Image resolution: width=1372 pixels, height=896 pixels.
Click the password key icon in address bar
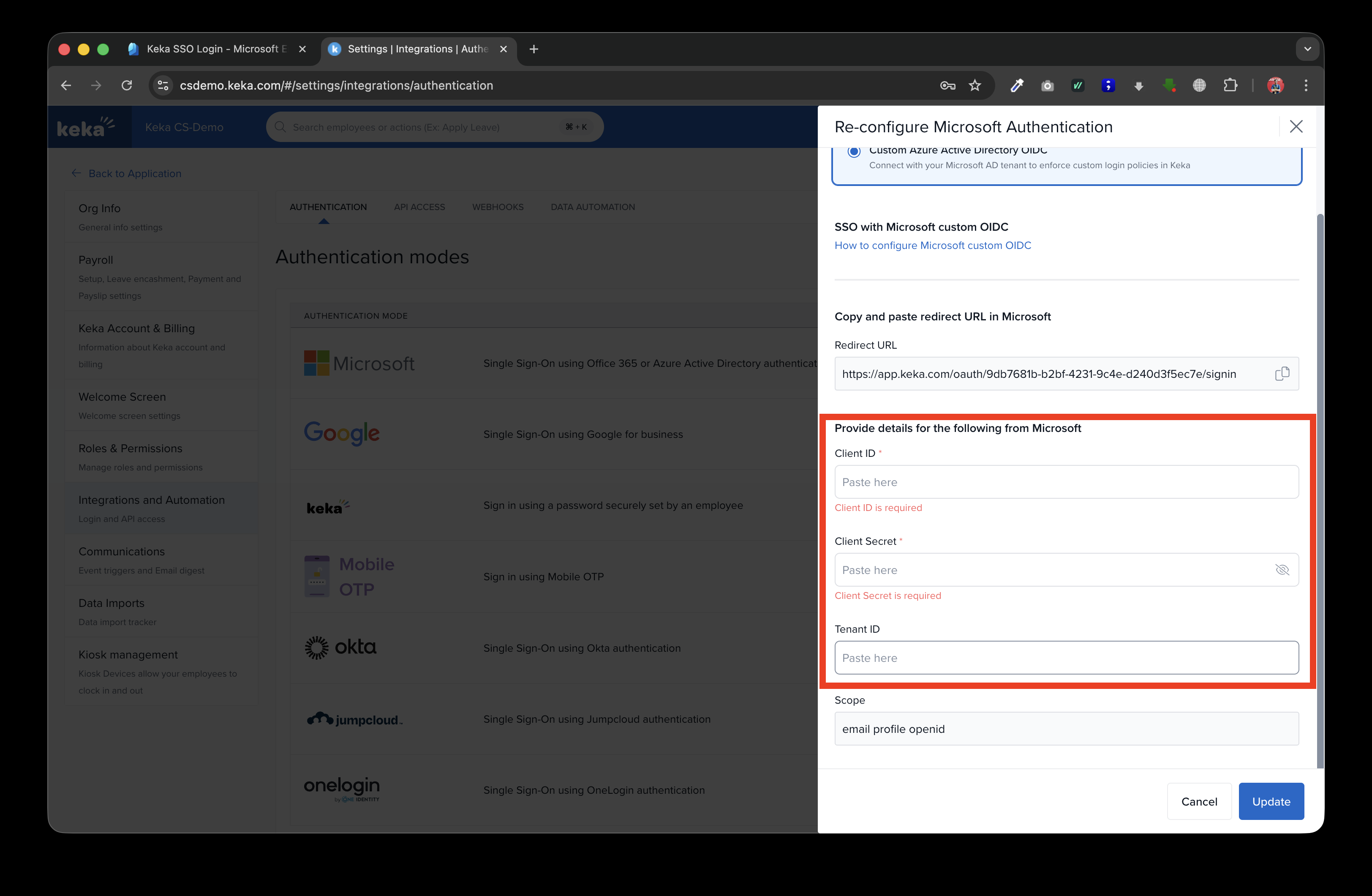(947, 85)
